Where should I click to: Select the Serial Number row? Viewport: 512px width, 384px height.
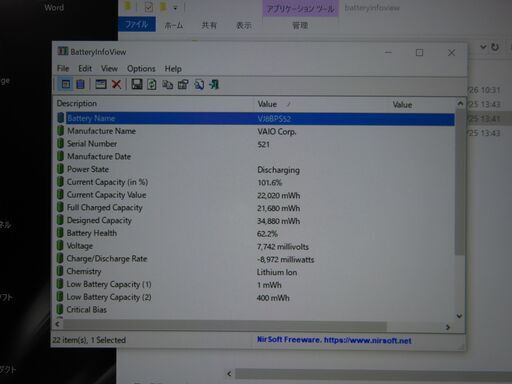[x=255, y=144]
